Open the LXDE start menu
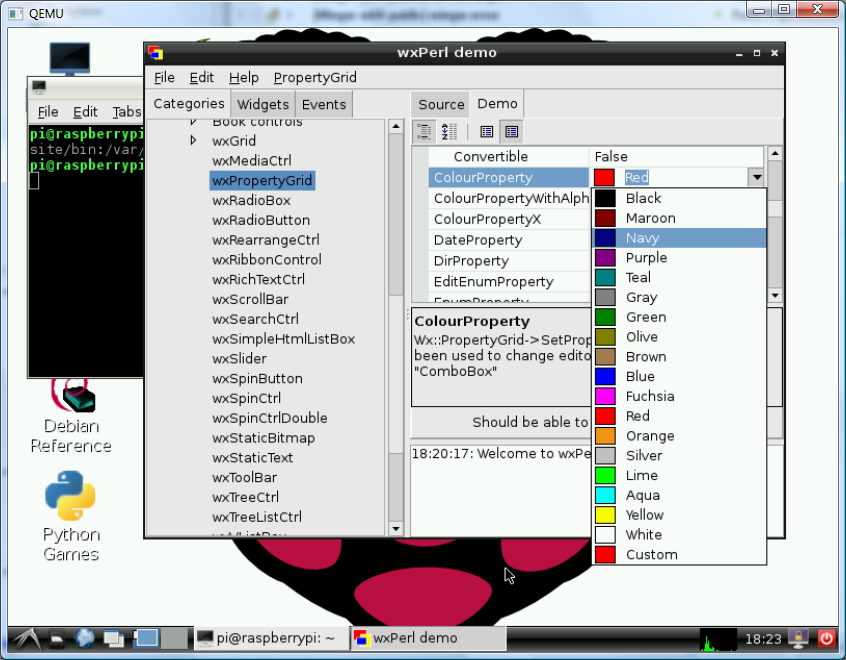Image resolution: width=846 pixels, height=660 pixels. tap(26, 639)
